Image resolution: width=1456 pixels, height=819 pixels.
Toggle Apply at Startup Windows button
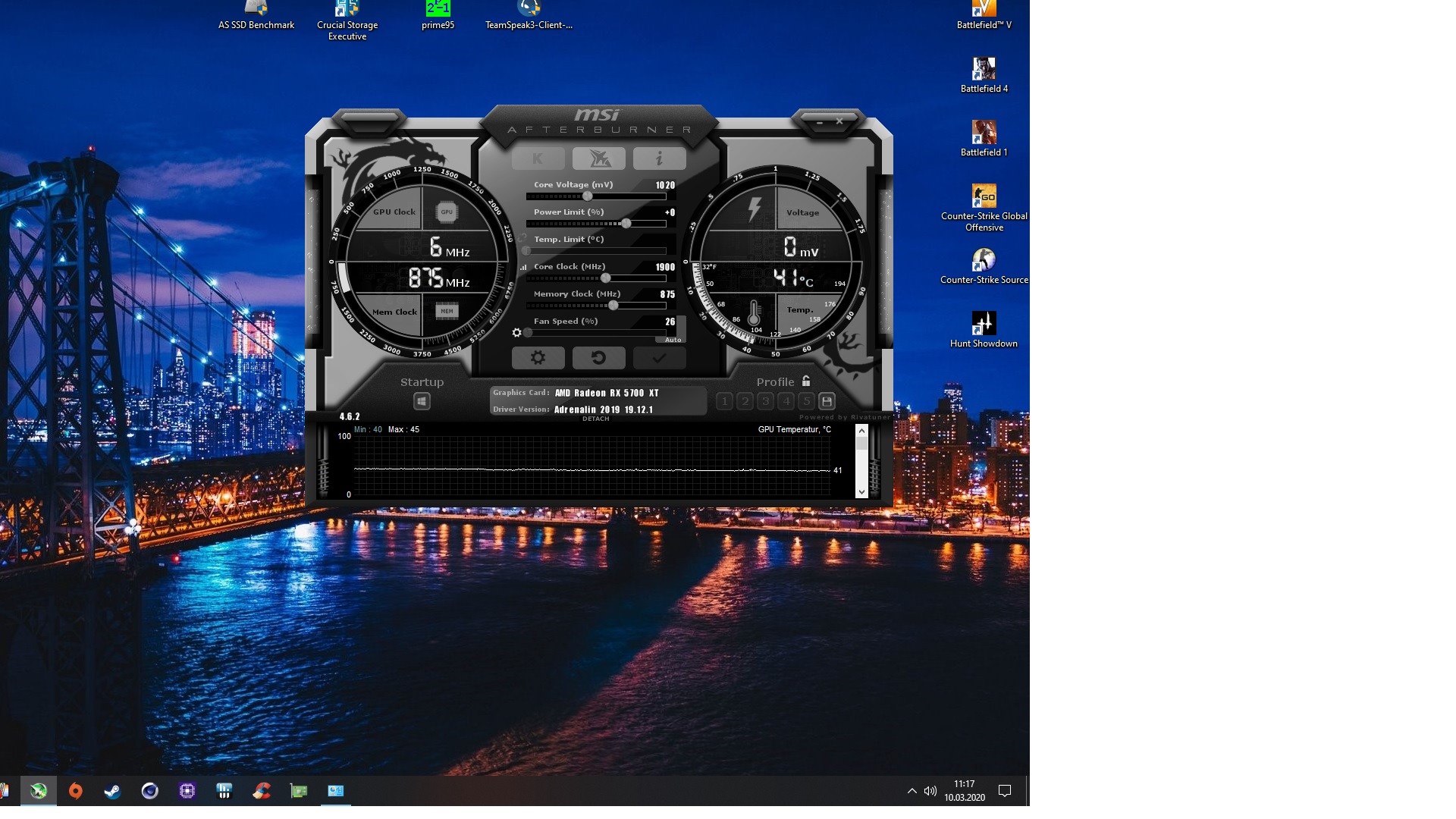[422, 401]
